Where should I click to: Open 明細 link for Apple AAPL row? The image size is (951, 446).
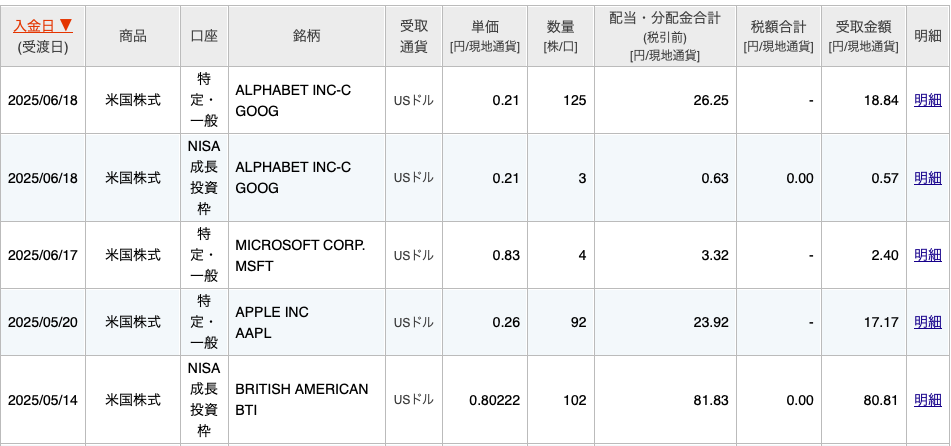[927, 322]
